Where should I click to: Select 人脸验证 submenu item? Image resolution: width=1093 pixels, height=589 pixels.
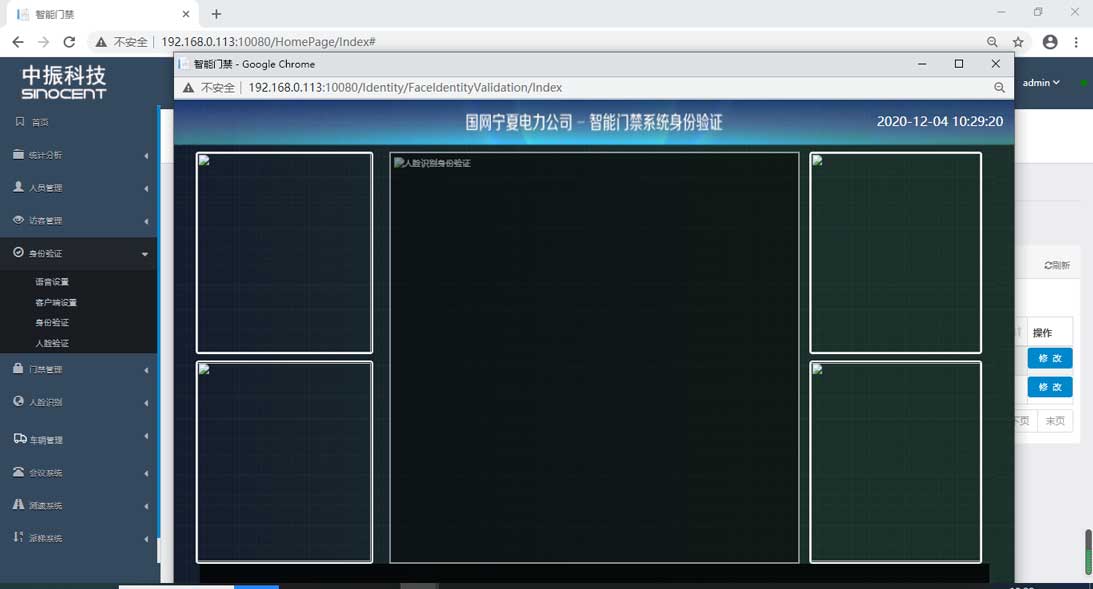tap(52, 343)
